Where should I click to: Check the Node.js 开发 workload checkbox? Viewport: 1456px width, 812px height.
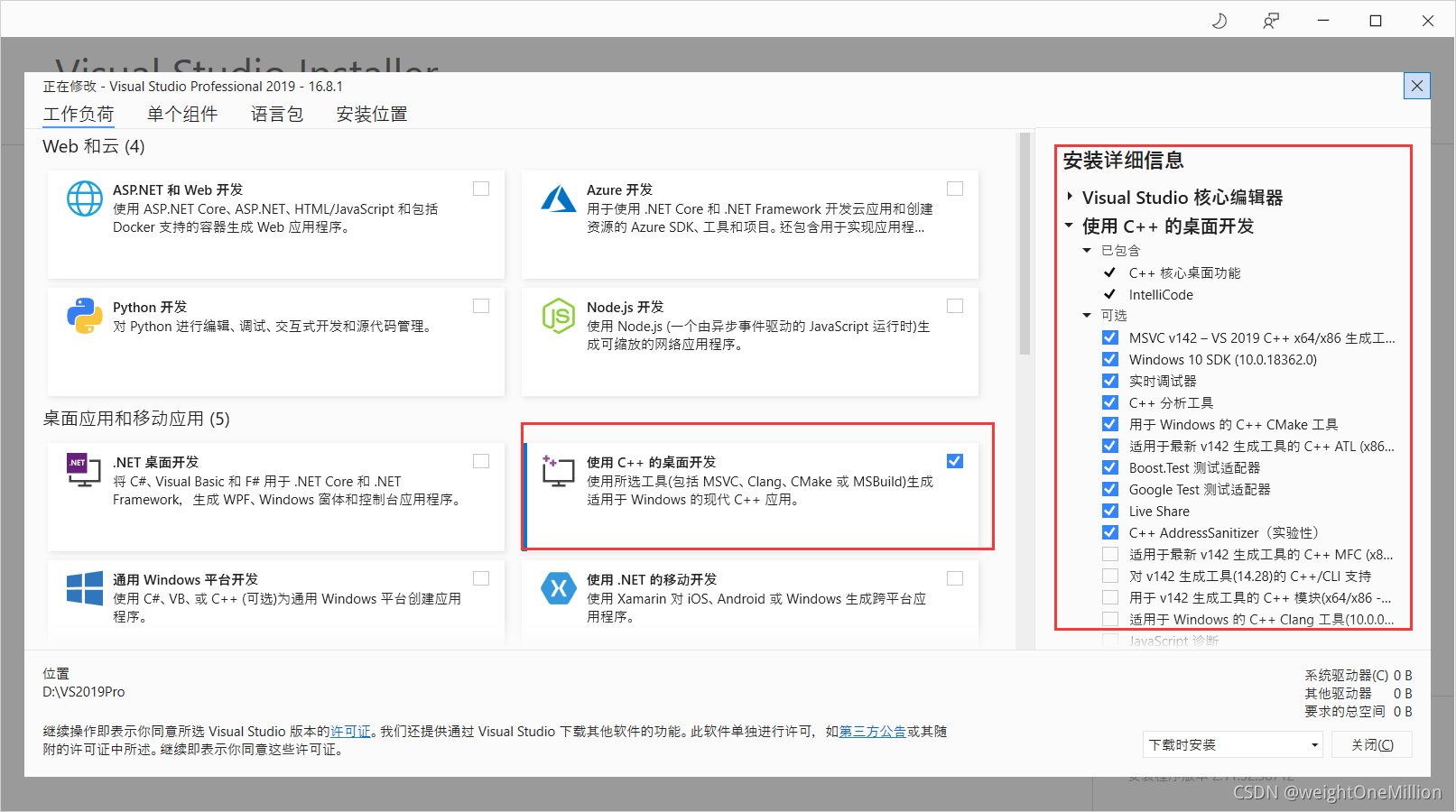click(955, 306)
